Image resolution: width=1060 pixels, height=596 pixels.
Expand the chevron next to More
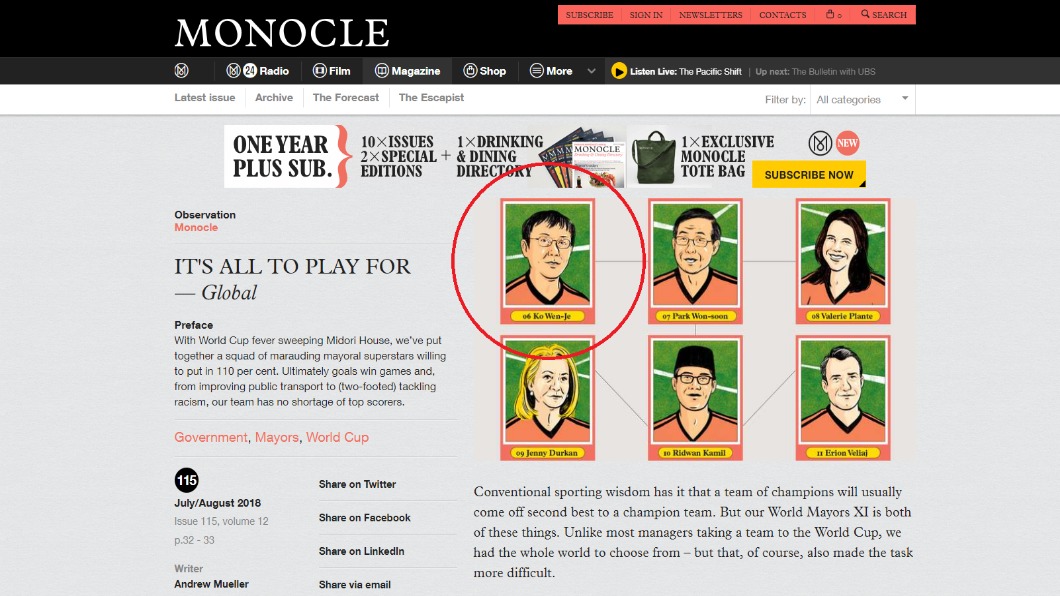click(592, 71)
